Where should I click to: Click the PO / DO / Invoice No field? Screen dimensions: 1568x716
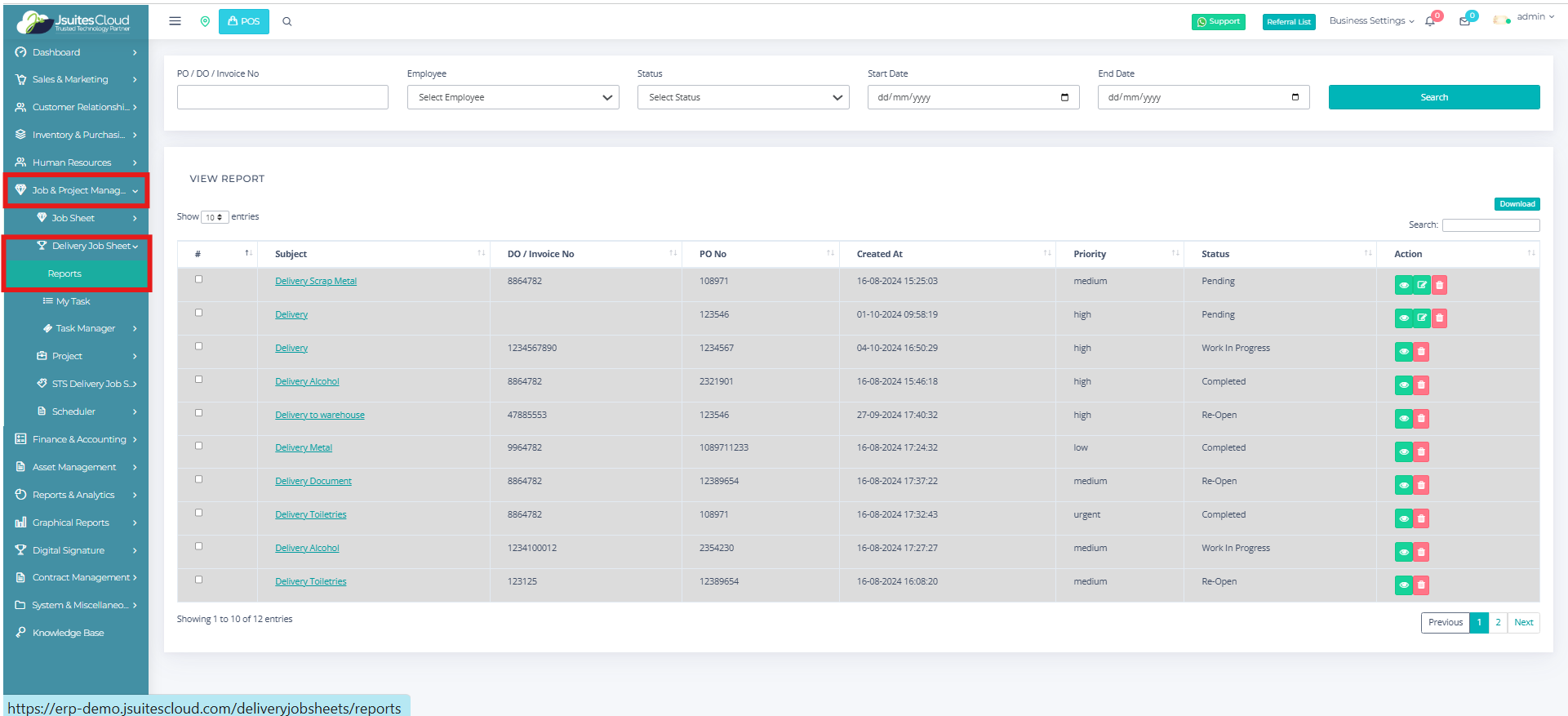[x=282, y=97]
